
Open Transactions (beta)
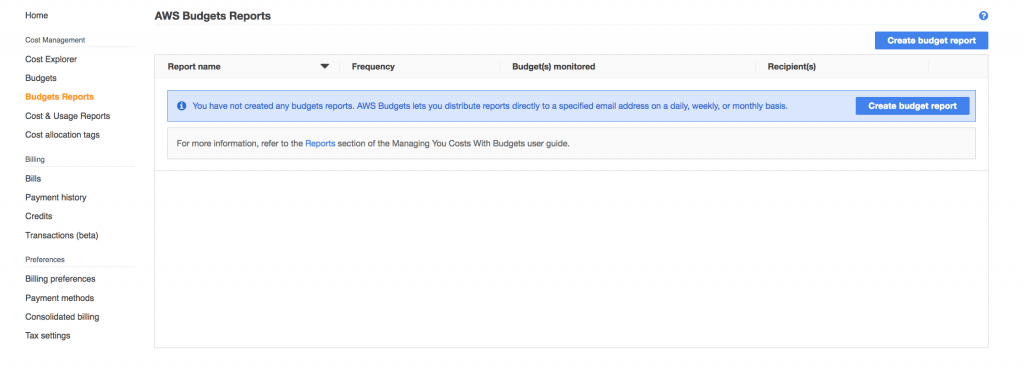click(x=61, y=236)
